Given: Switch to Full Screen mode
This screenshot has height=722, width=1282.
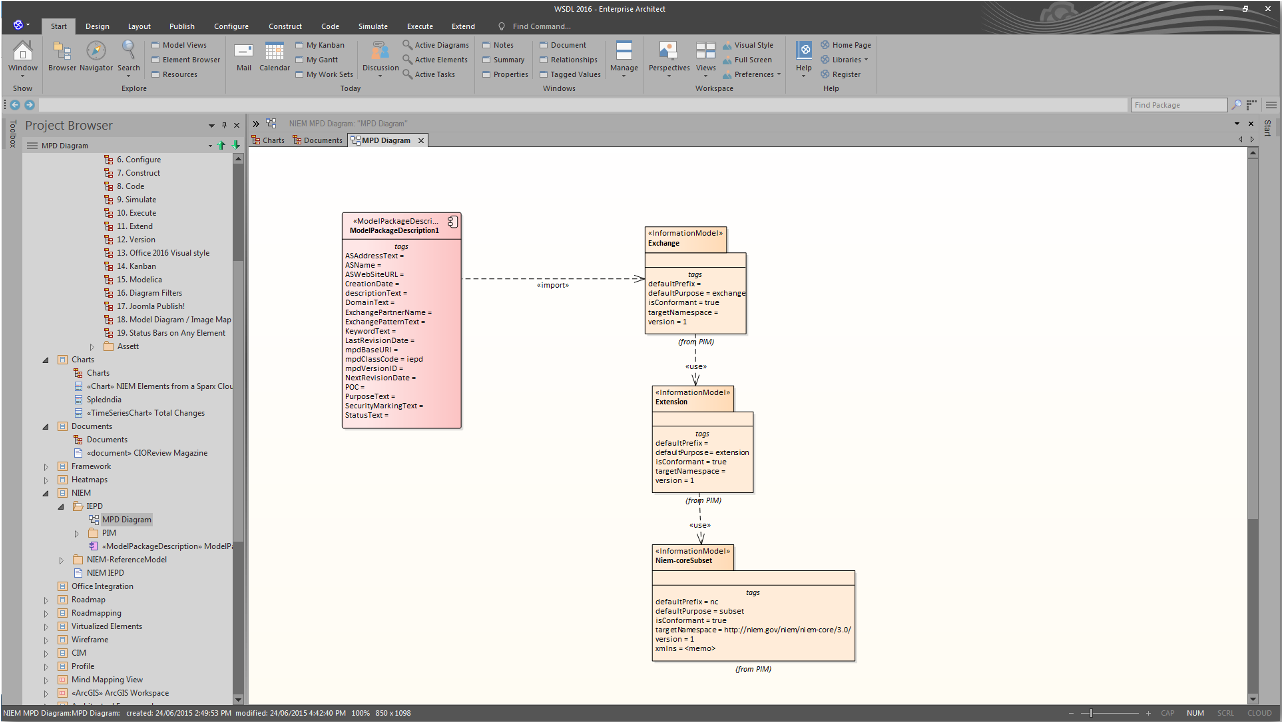Looking at the screenshot, I should click(x=747, y=59).
